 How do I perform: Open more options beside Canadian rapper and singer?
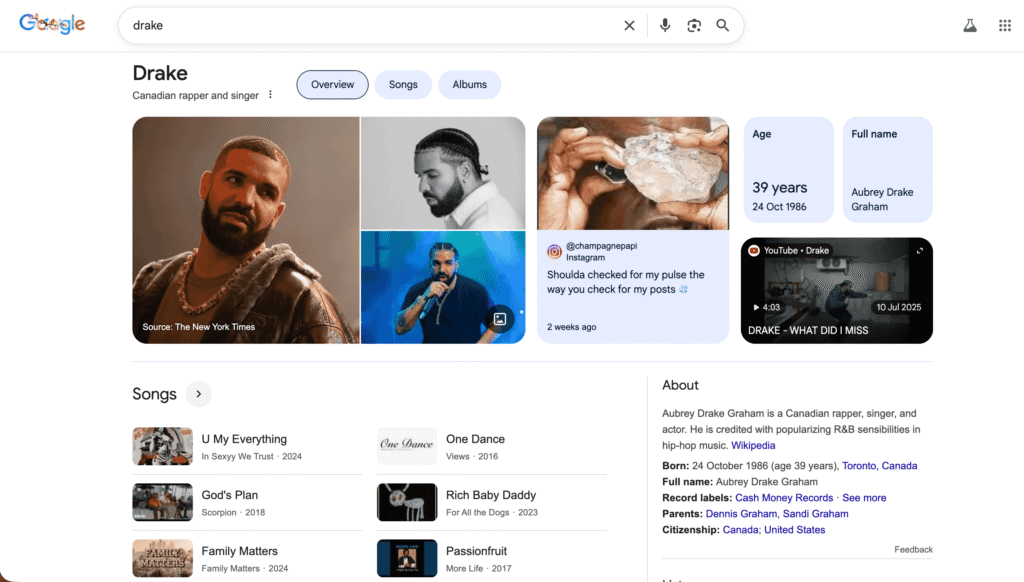coord(270,95)
